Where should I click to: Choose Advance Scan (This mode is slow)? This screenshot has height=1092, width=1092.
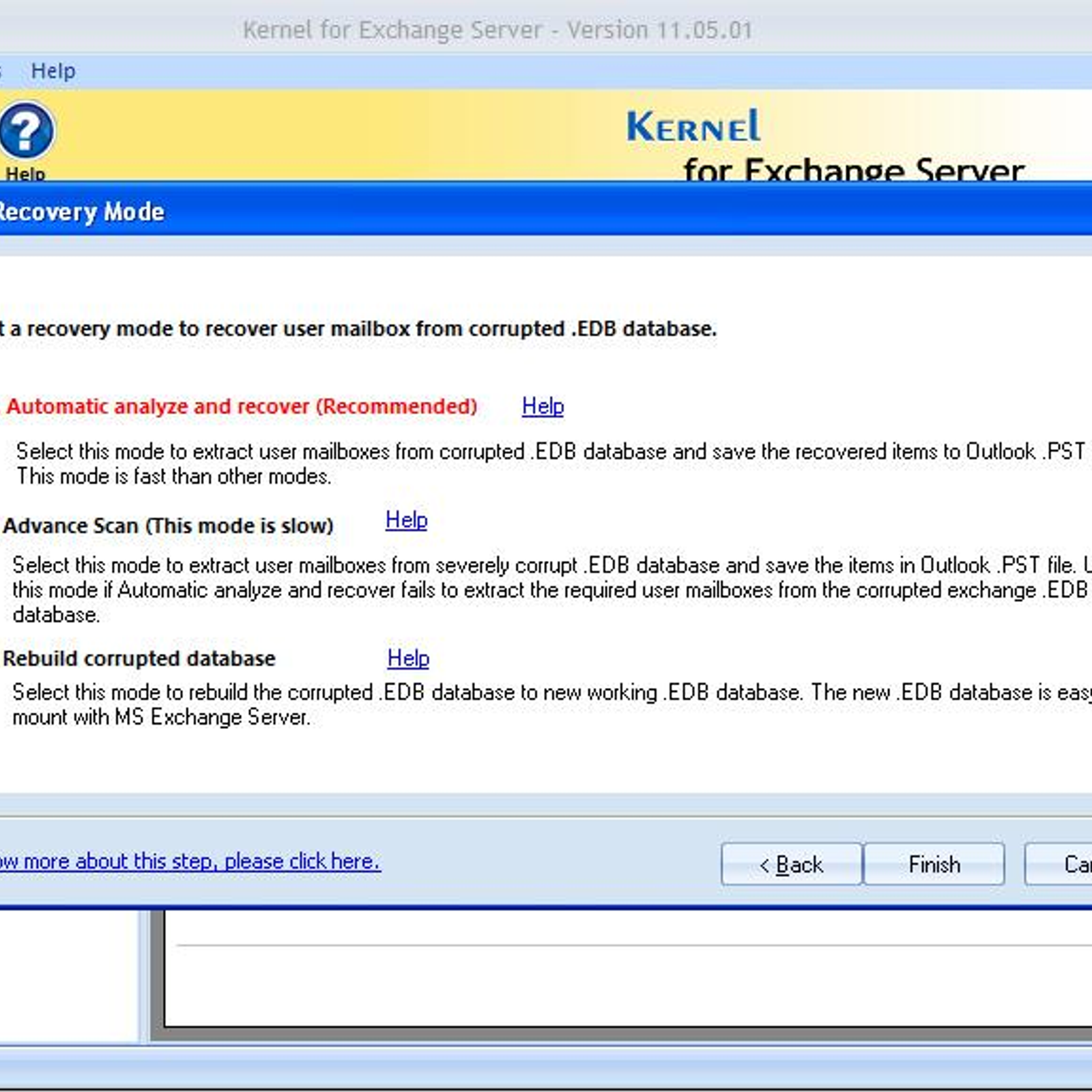(x=168, y=526)
